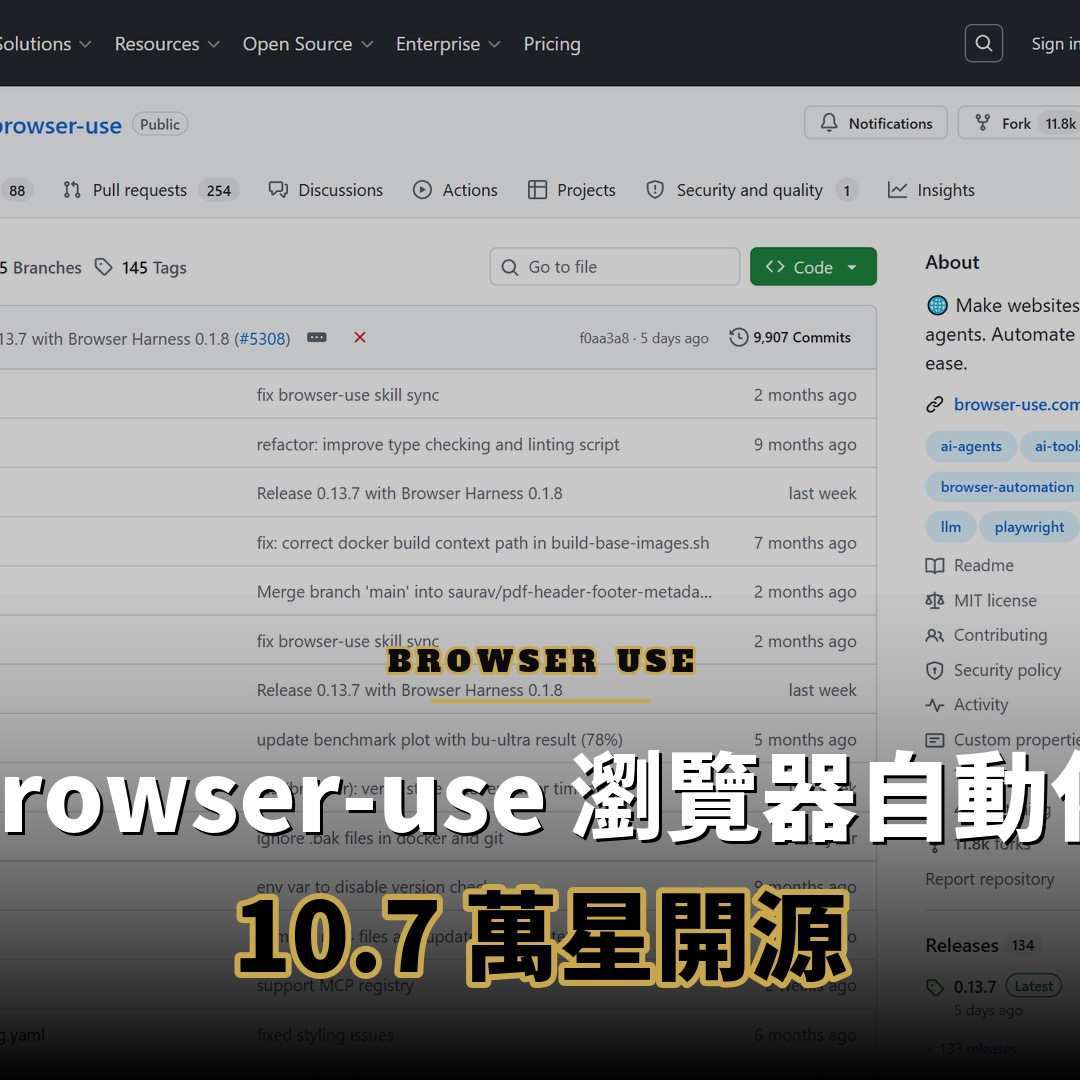Screen dimensions: 1080x1080
Task: Click the shield icon beside Security policy
Action: (935, 670)
